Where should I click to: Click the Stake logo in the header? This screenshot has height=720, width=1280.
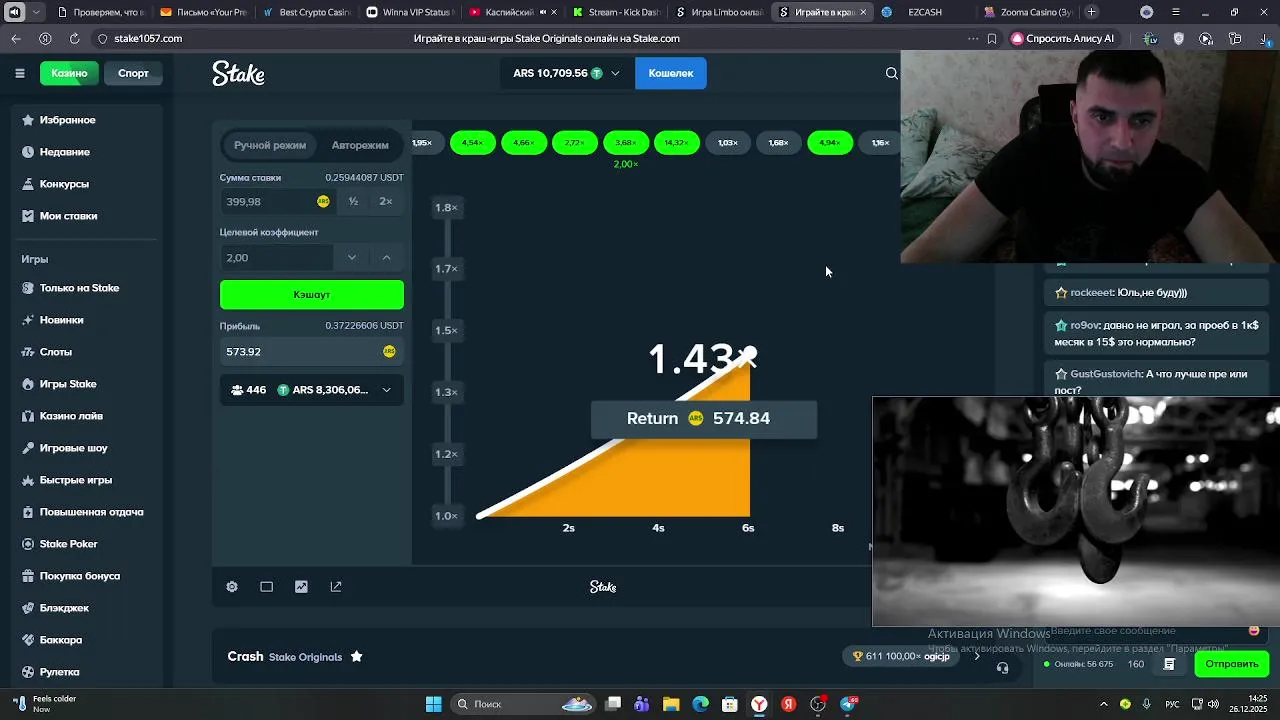tap(238, 73)
